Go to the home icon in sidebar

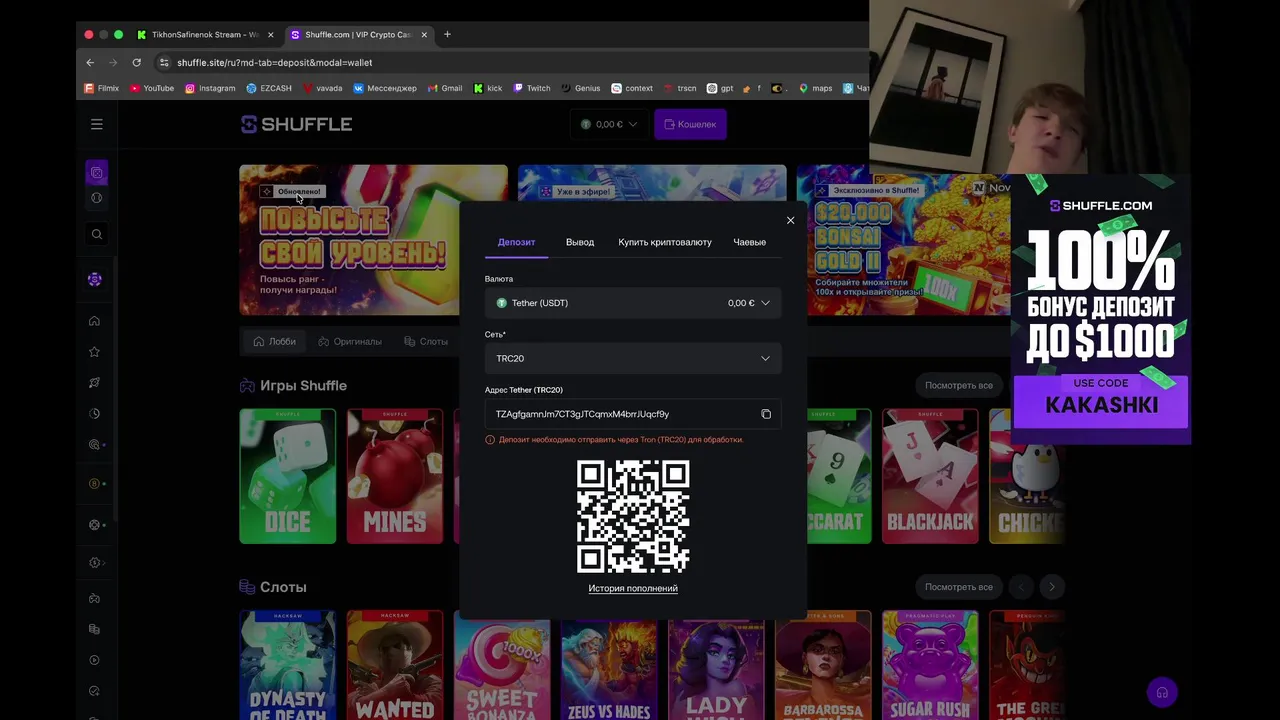point(94,321)
